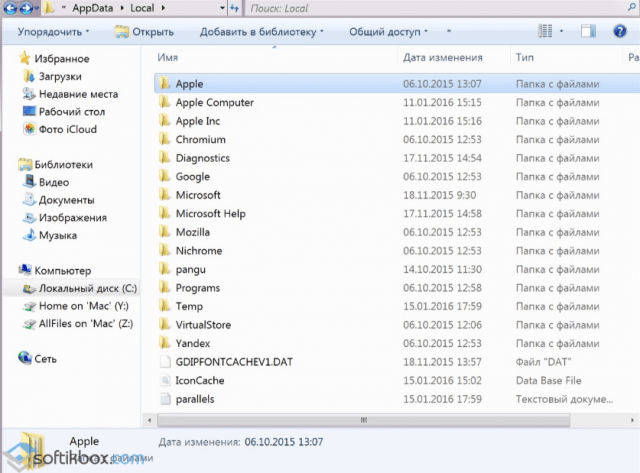Image resolution: width=640 pixels, height=473 pixels.
Task: Select the parallels text file icon
Action: [x=165, y=399]
